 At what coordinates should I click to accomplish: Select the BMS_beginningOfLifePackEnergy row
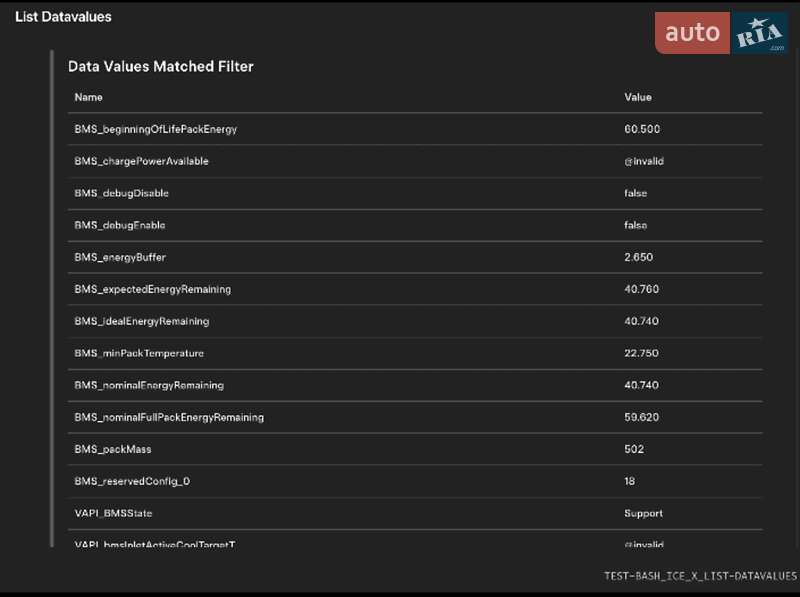coord(415,129)
